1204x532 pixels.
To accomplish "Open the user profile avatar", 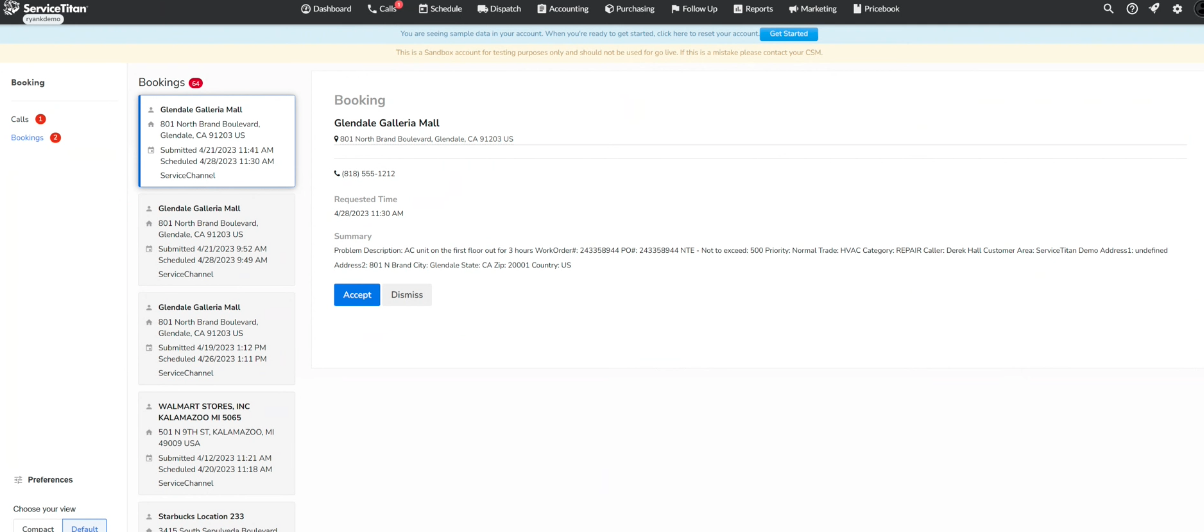I will coord(1198,8).
